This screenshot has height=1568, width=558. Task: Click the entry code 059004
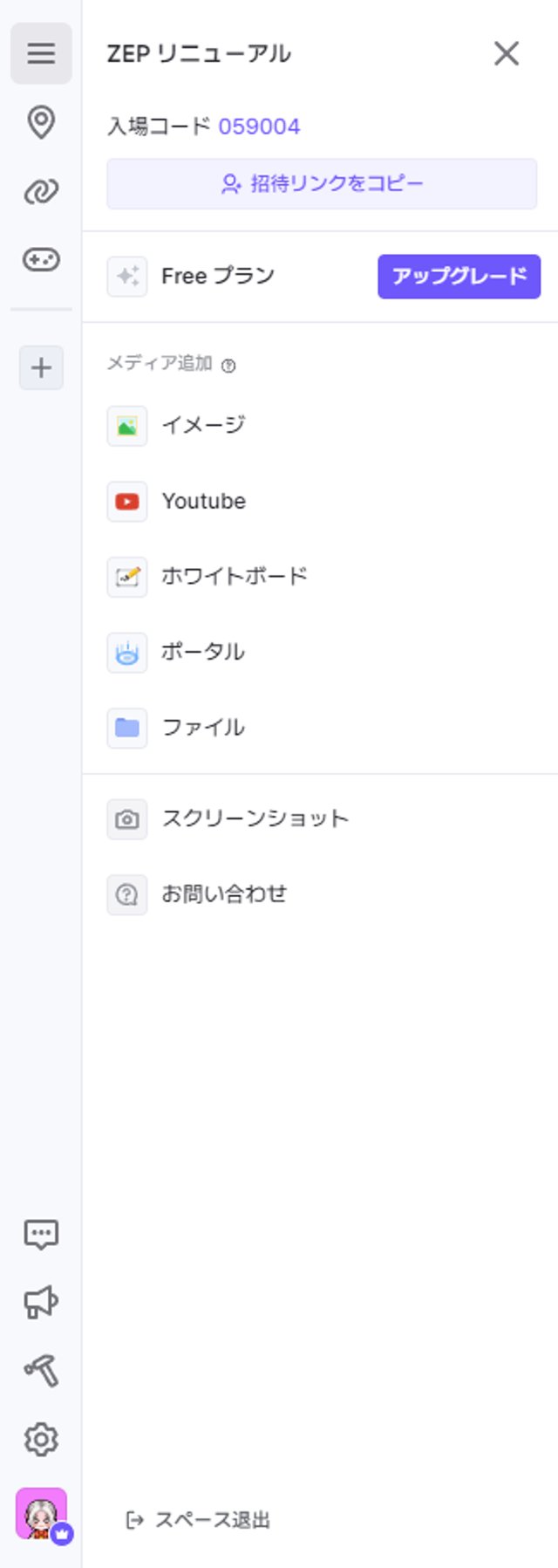pyautogui.click(x=259, y=127)
